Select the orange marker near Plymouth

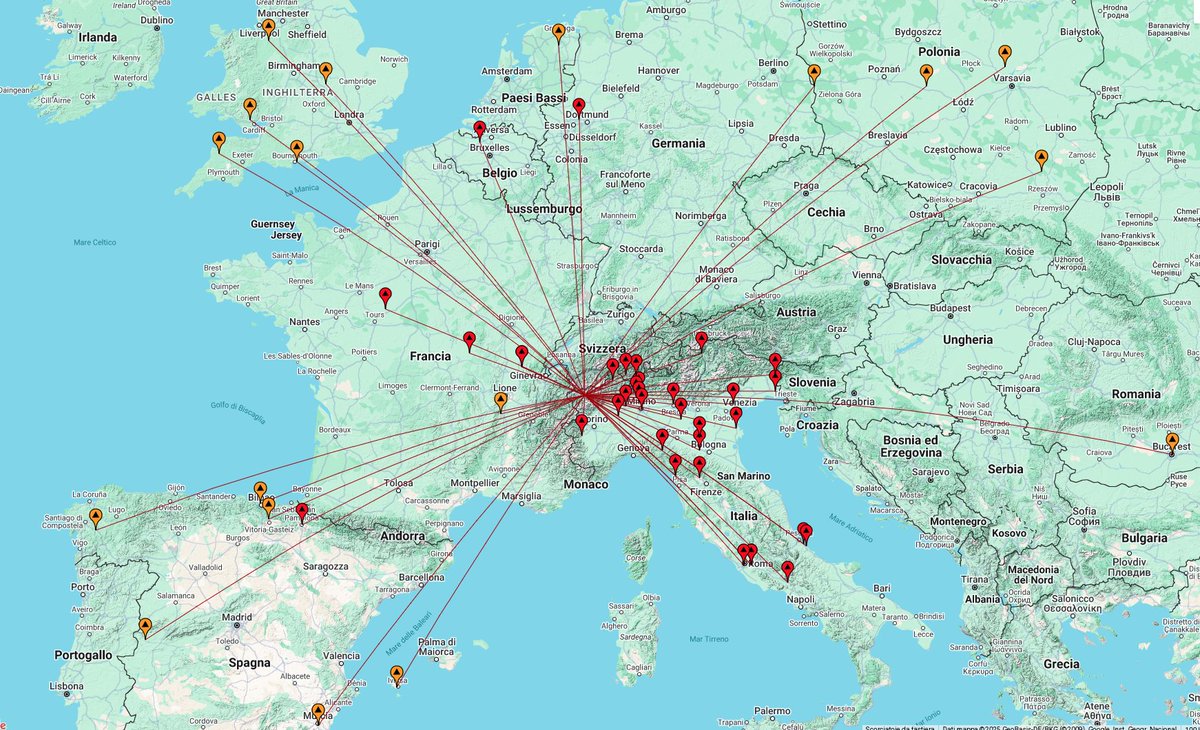pos(219,142)
